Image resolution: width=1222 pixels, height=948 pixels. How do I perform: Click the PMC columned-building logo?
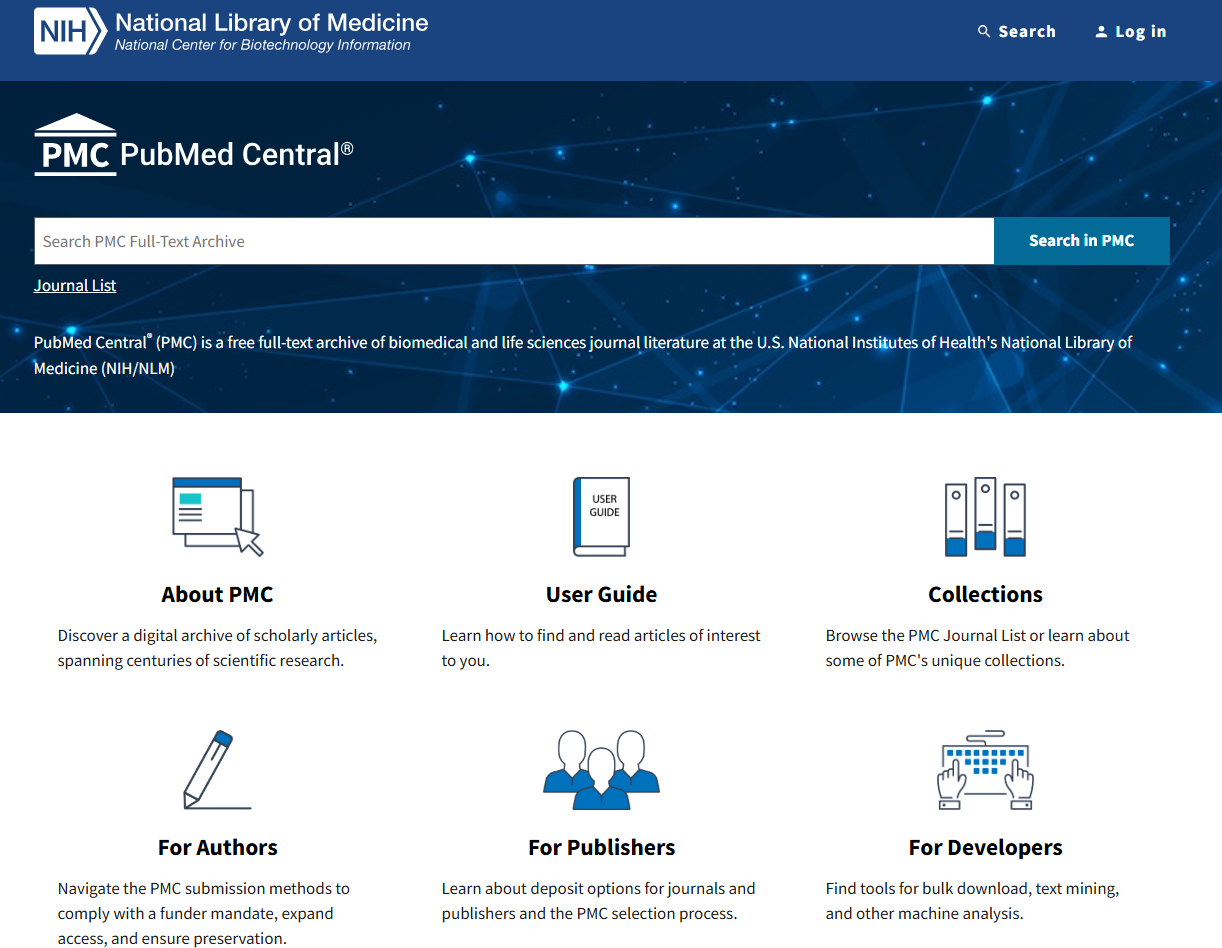pyautogui.click(x=75, y=143)
